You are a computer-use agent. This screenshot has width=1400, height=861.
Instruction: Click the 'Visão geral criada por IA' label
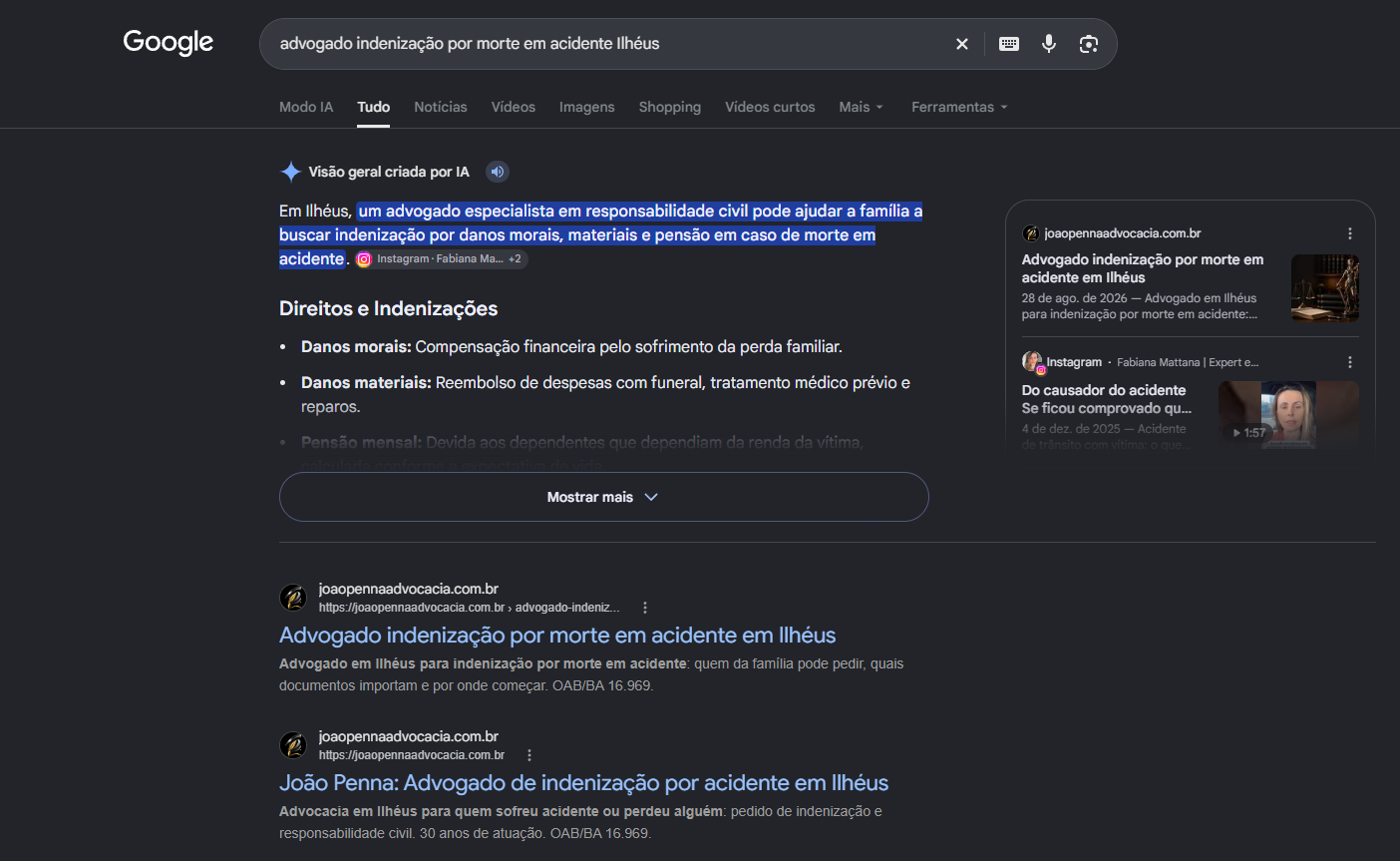[389, 172]
